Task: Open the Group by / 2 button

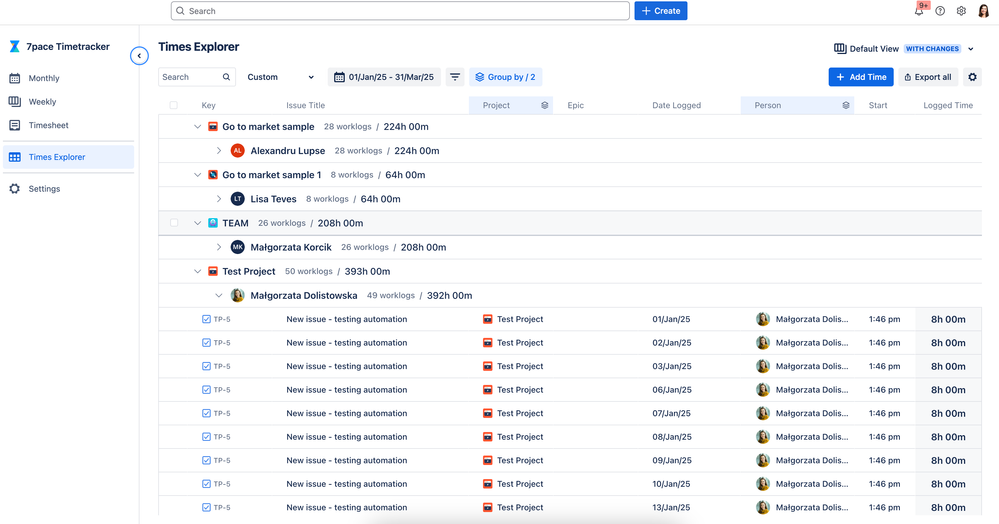Action: coord(506,77)
